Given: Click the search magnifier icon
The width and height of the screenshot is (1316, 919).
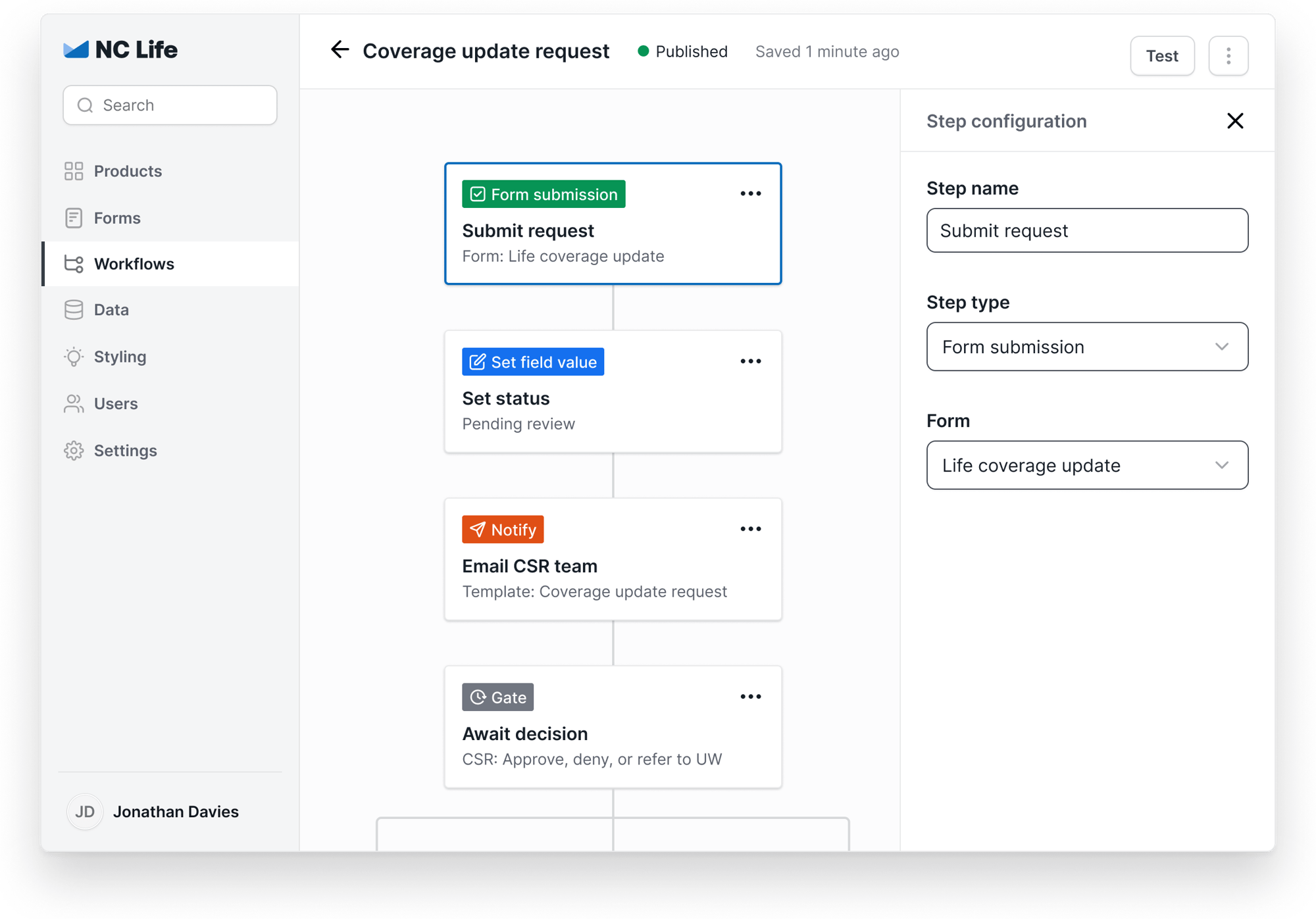Looking at the screenshot, I should coord(86,105).
